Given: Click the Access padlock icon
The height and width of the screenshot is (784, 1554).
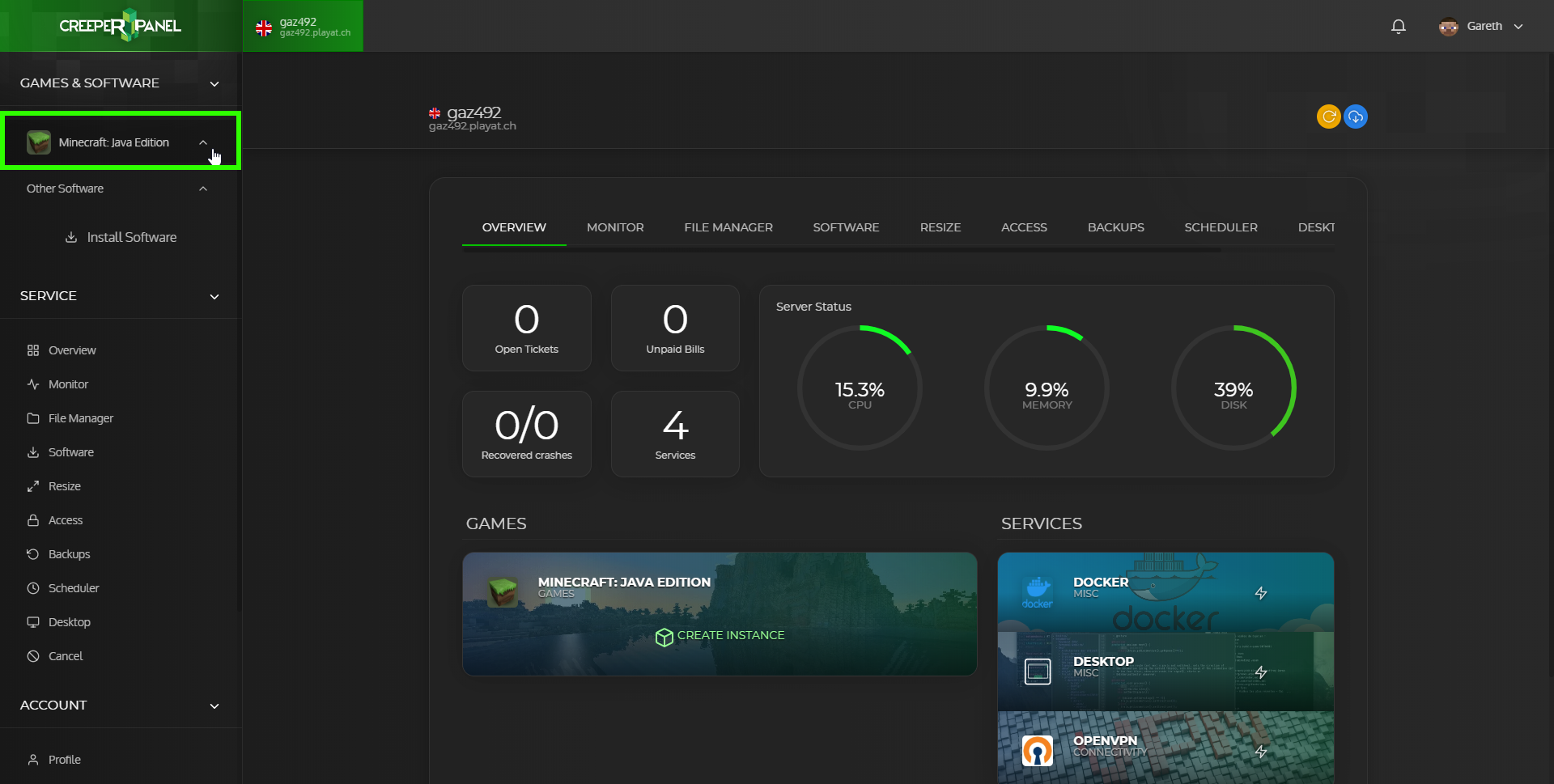Looking at the screenshot, I should point(33,520).
